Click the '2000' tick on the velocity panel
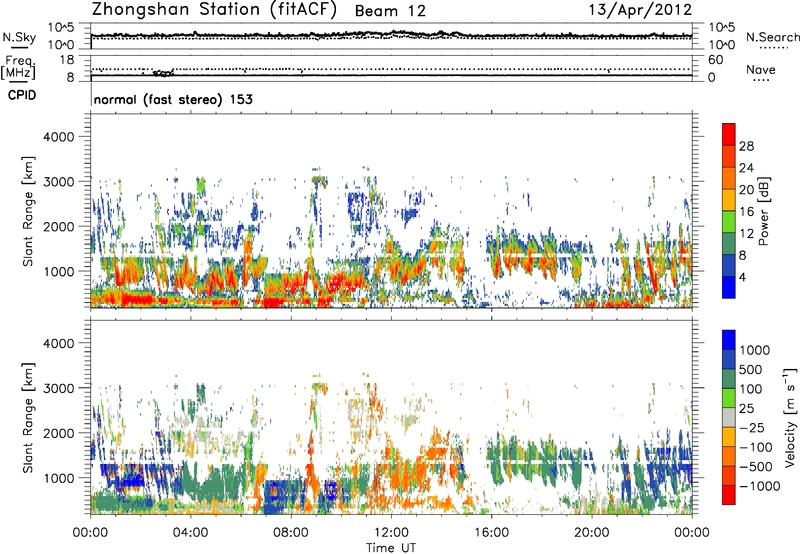The image size is (800, 554). coord(58,433)
